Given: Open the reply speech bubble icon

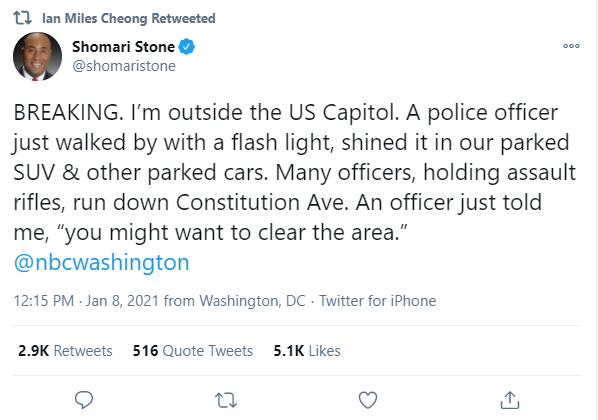Looking at the screenshot, I should coord(84,400).
